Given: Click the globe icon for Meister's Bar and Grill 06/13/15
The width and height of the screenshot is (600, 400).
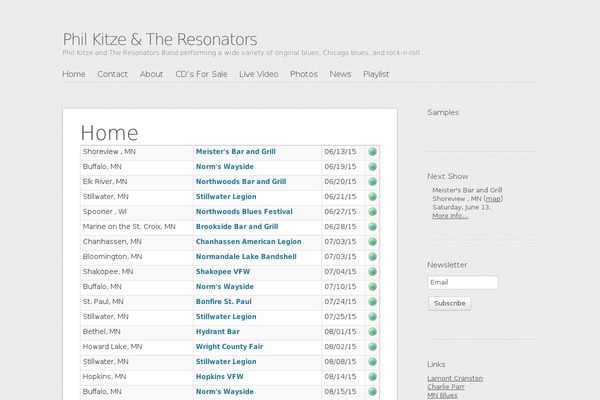Looking at the screenshot, I should point(372,152).
